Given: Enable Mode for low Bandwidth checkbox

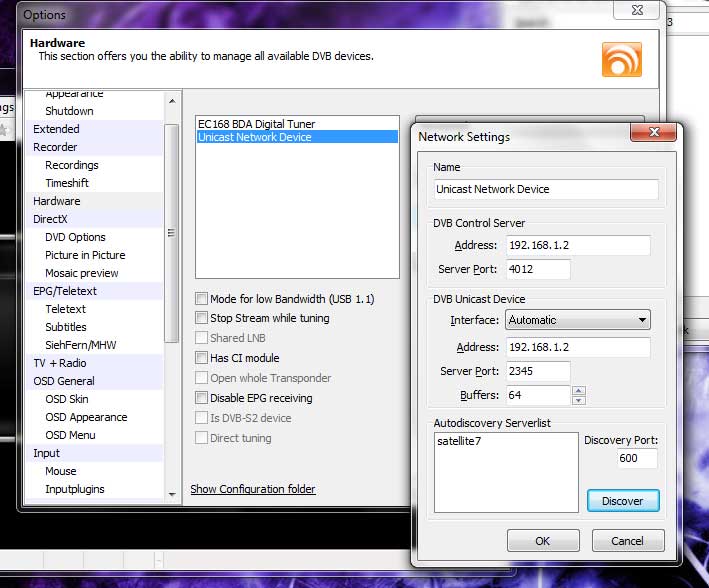Looking at the screenshot, I should [x=202, y=298].
